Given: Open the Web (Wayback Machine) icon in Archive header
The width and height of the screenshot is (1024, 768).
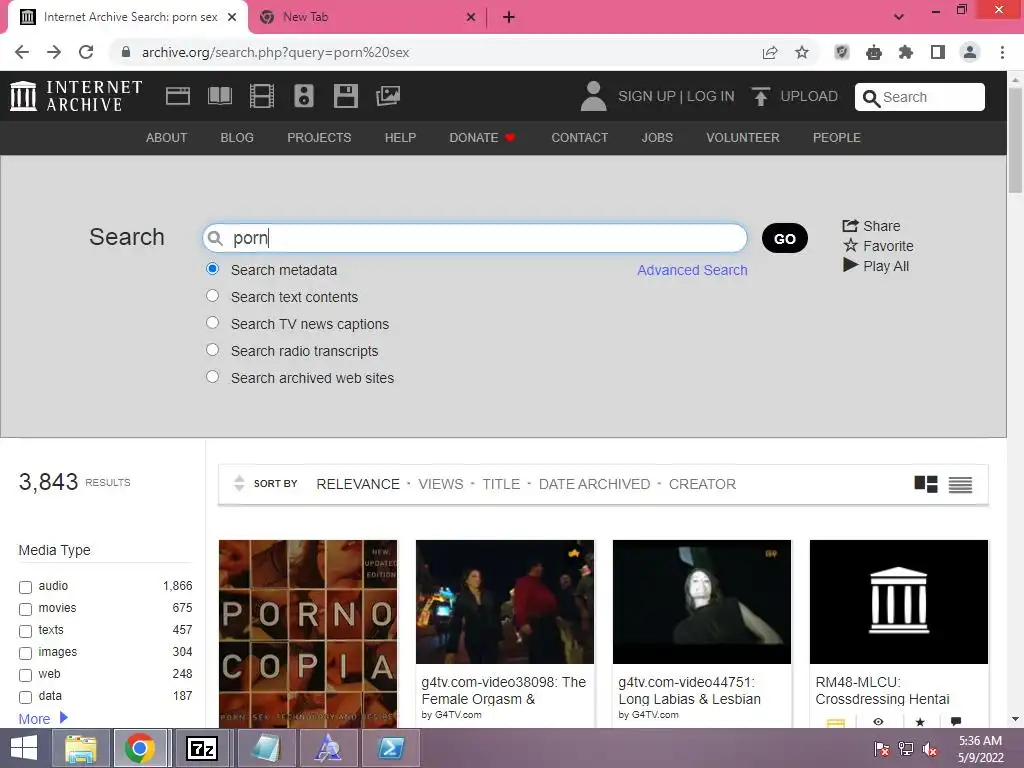Looking at the screenshot, I should (x=178, y=97).
